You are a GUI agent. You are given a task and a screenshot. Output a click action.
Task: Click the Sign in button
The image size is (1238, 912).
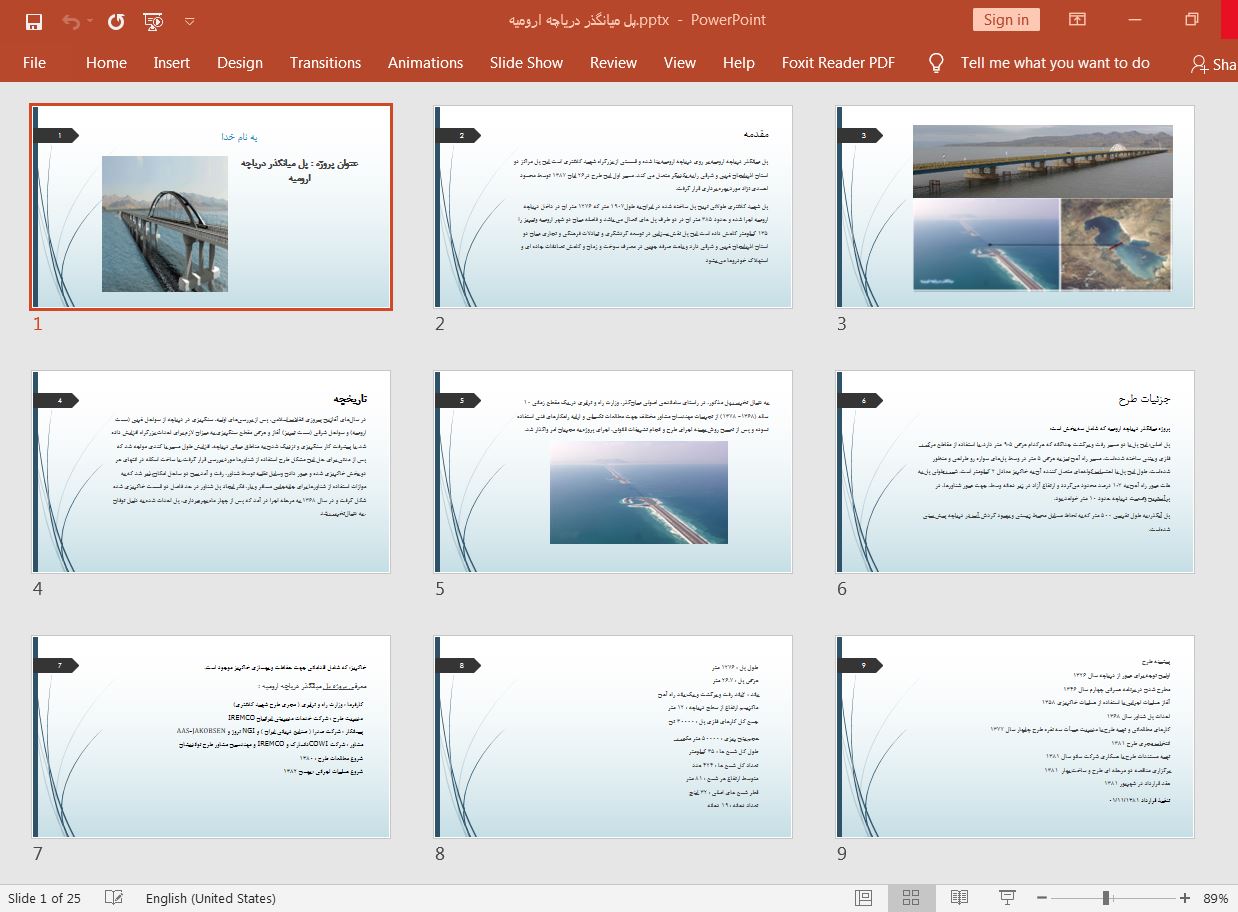pos(1005,20)
